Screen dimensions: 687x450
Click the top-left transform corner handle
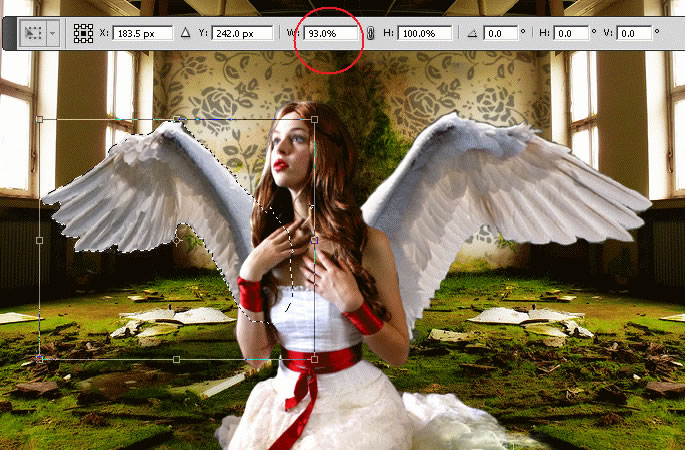(39, 119)
